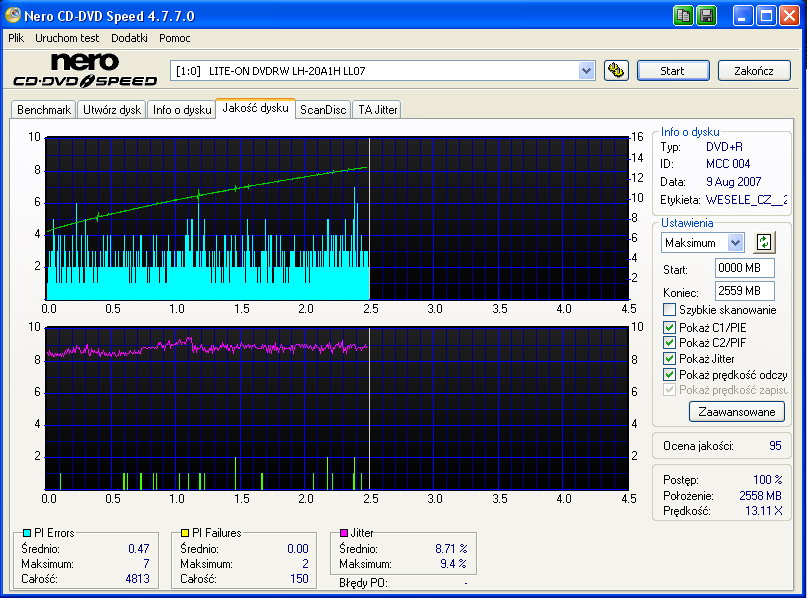Toggle the Pokaż C2/PIF checkbox

pos(669,343)
